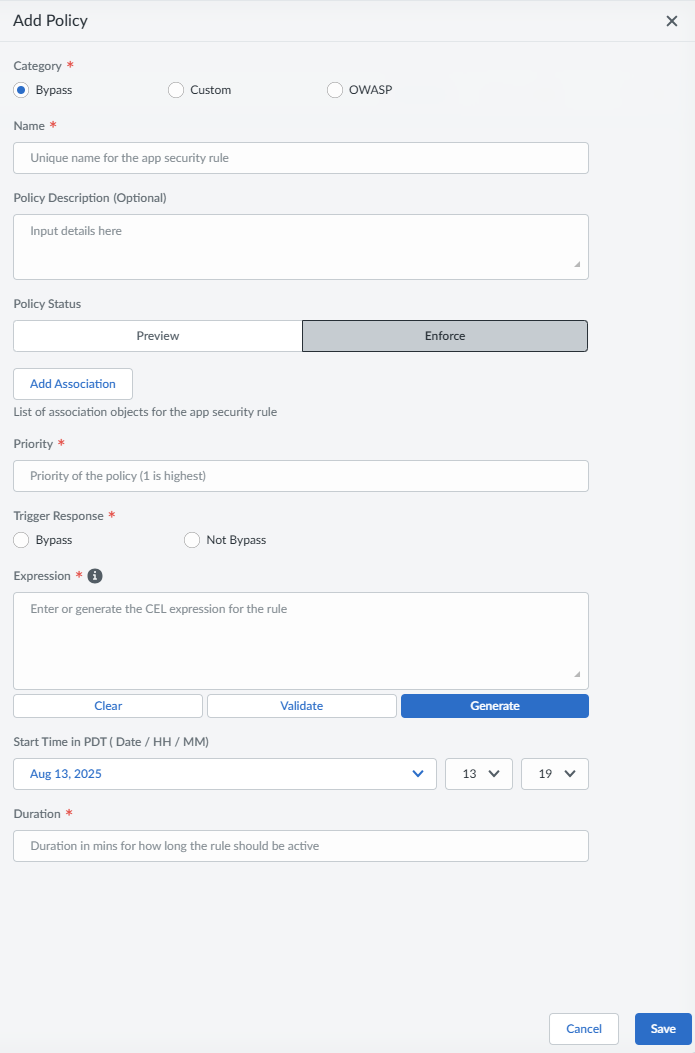
Task: Focus the policy Name input field
Action: pyautogui.click(x=300, y=158)
